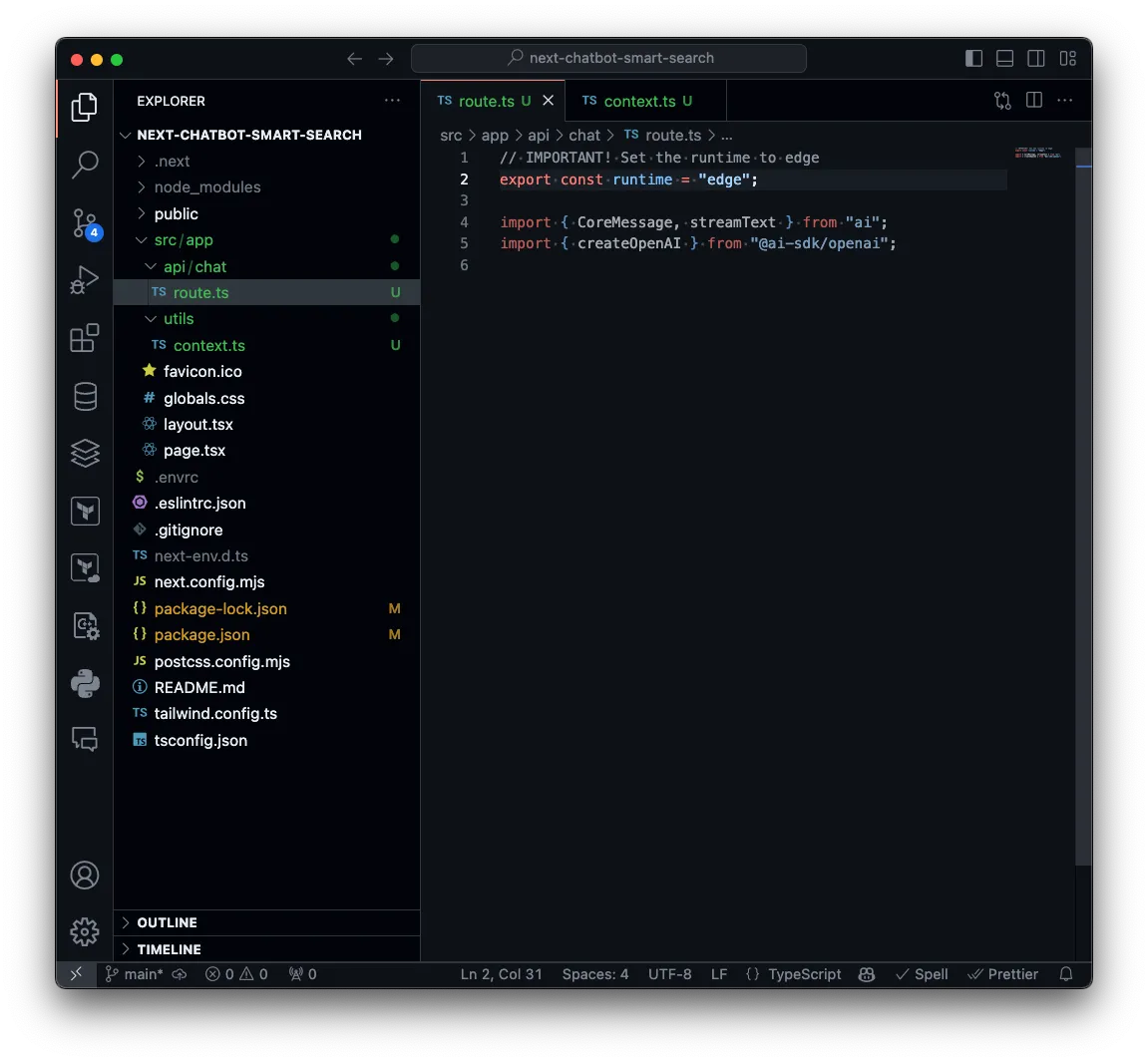
Task: Expand the public folder
Action: pos(267,213)
